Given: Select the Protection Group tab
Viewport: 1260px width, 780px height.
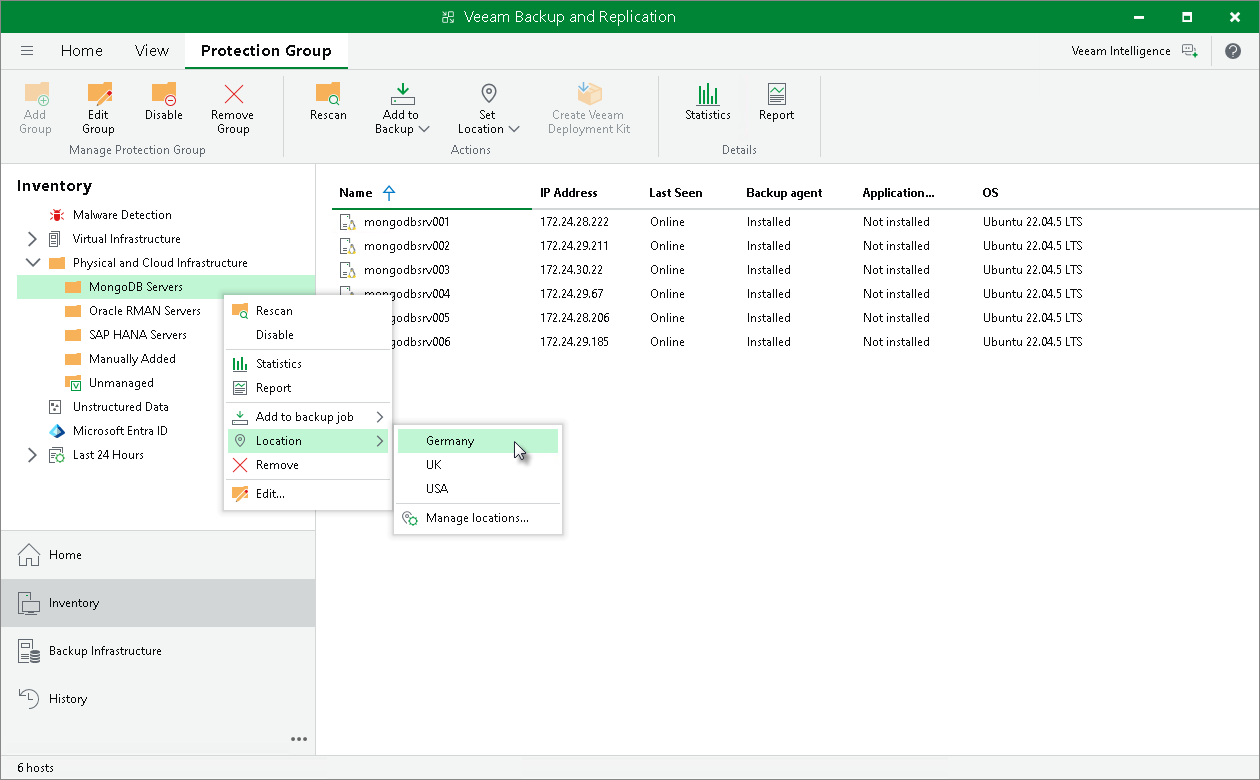Looking at the screenshot, I should coord(266,50).
